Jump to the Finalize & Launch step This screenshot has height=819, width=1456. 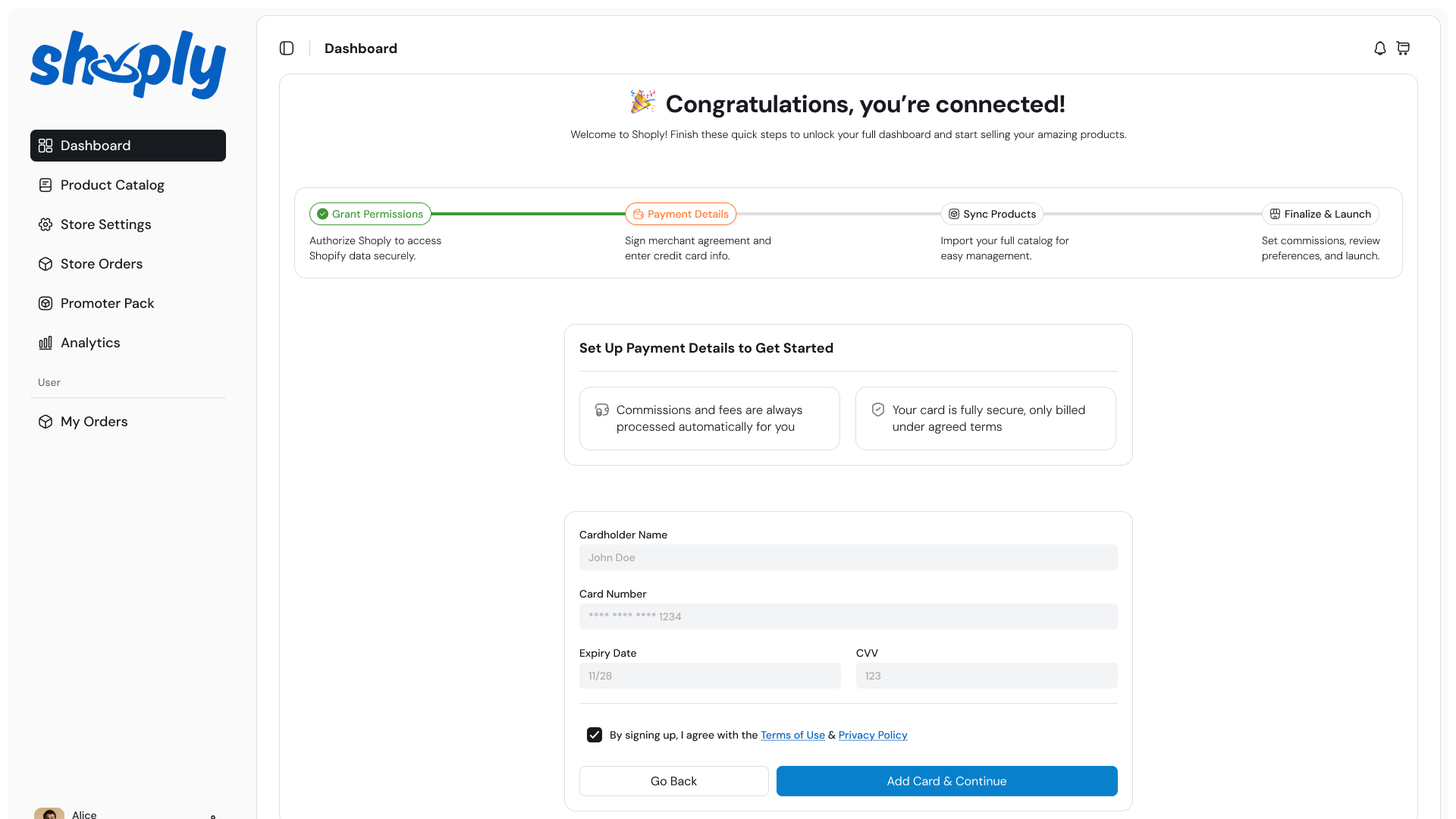(1320, 214)
